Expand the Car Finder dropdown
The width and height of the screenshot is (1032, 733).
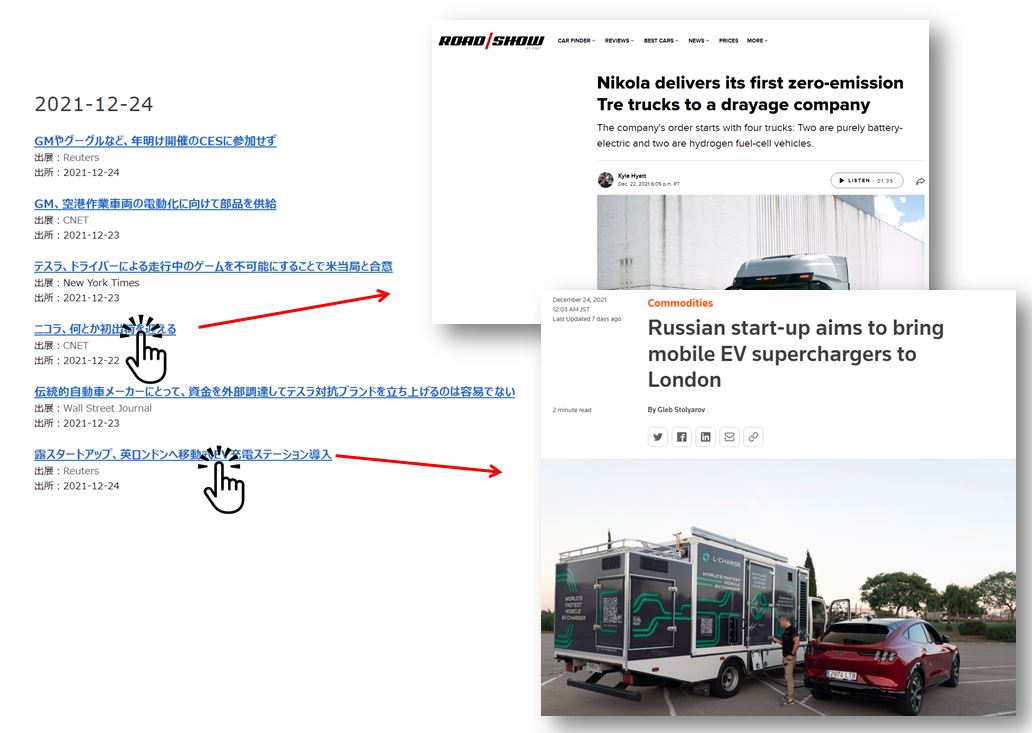tap(576, 41)
